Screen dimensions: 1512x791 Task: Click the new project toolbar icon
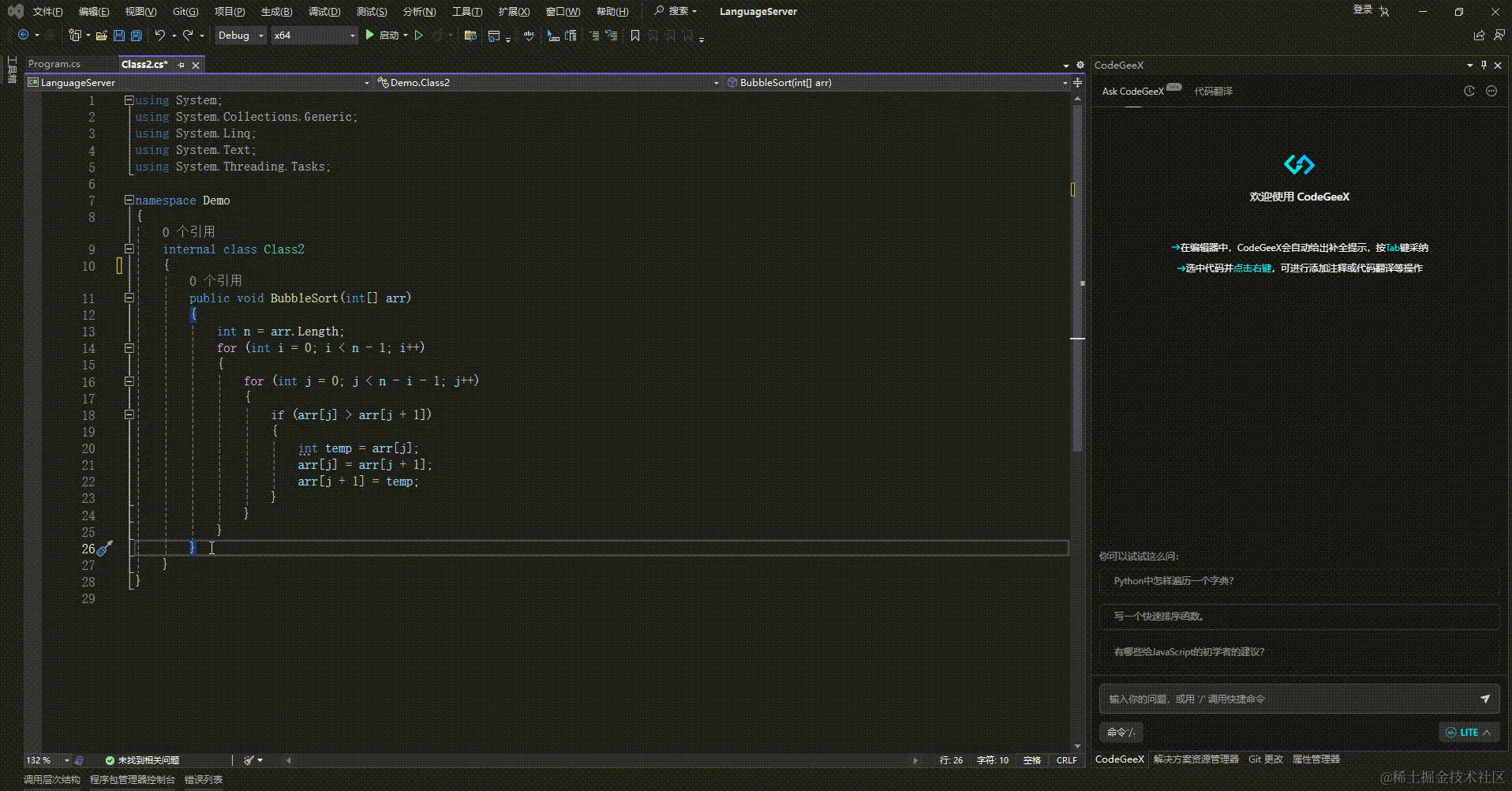click(74, 35)
